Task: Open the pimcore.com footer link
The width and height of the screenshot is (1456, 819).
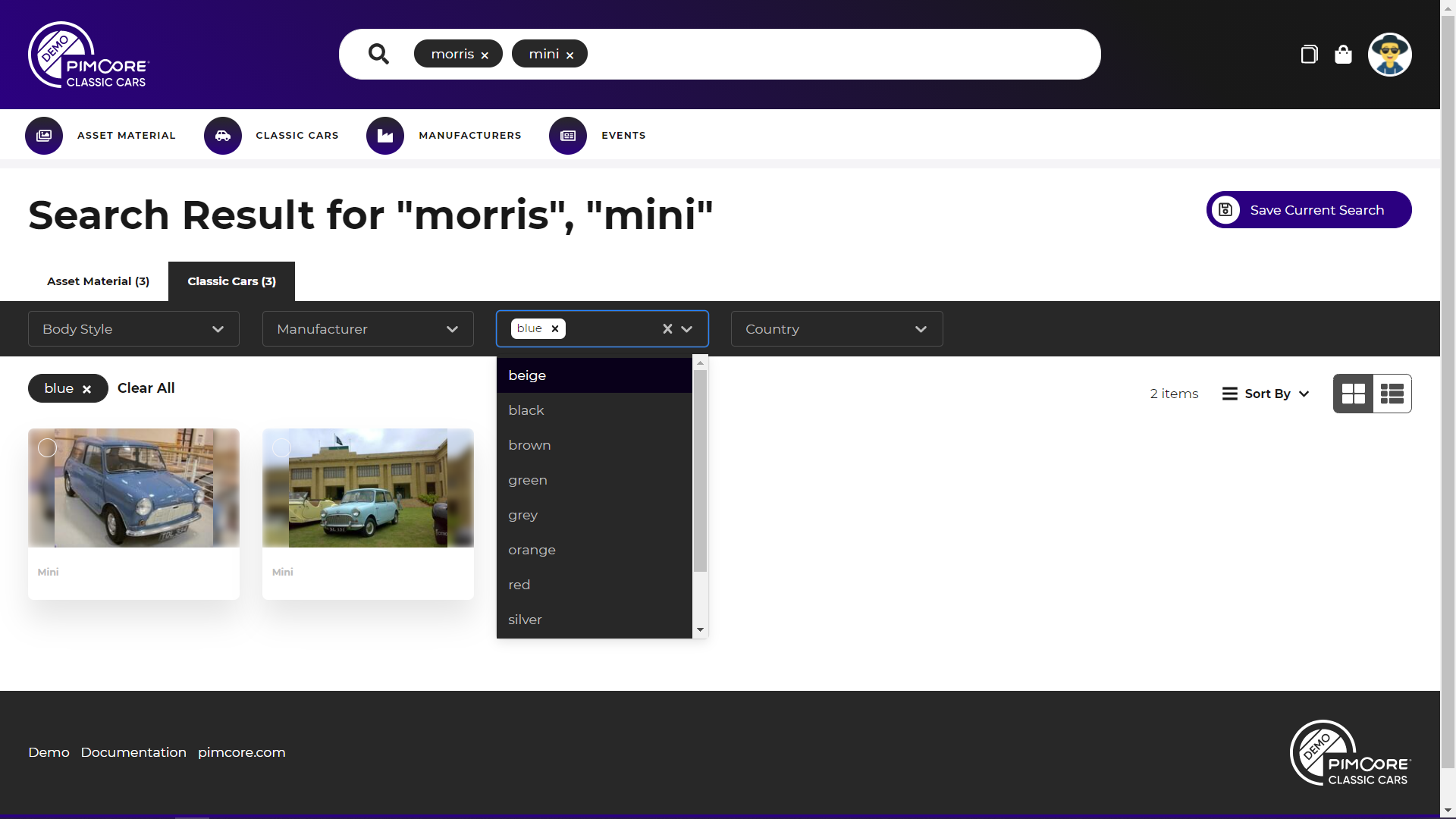Action: pos(242,752)
